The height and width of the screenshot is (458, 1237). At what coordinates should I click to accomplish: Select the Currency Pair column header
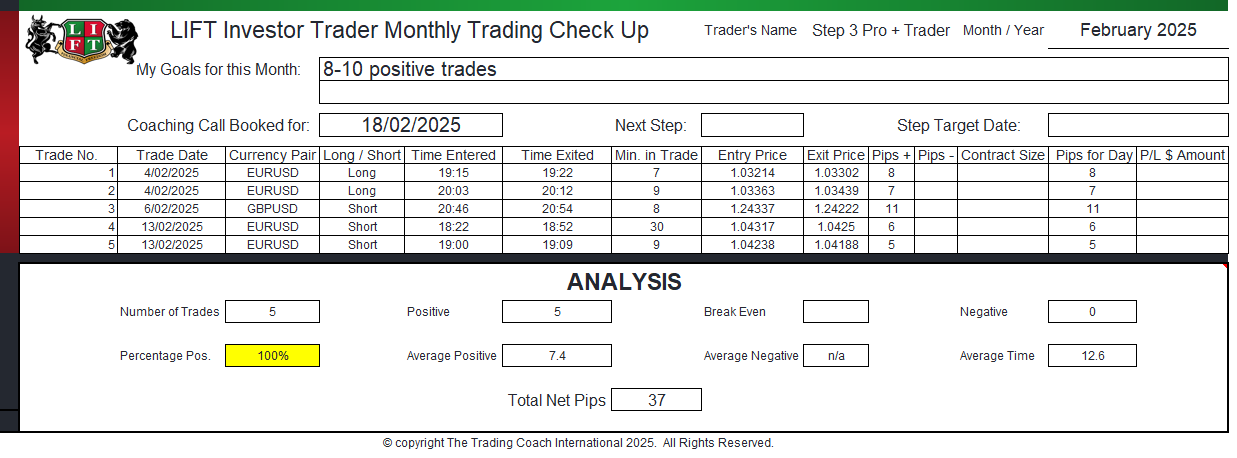coord(273,155)
